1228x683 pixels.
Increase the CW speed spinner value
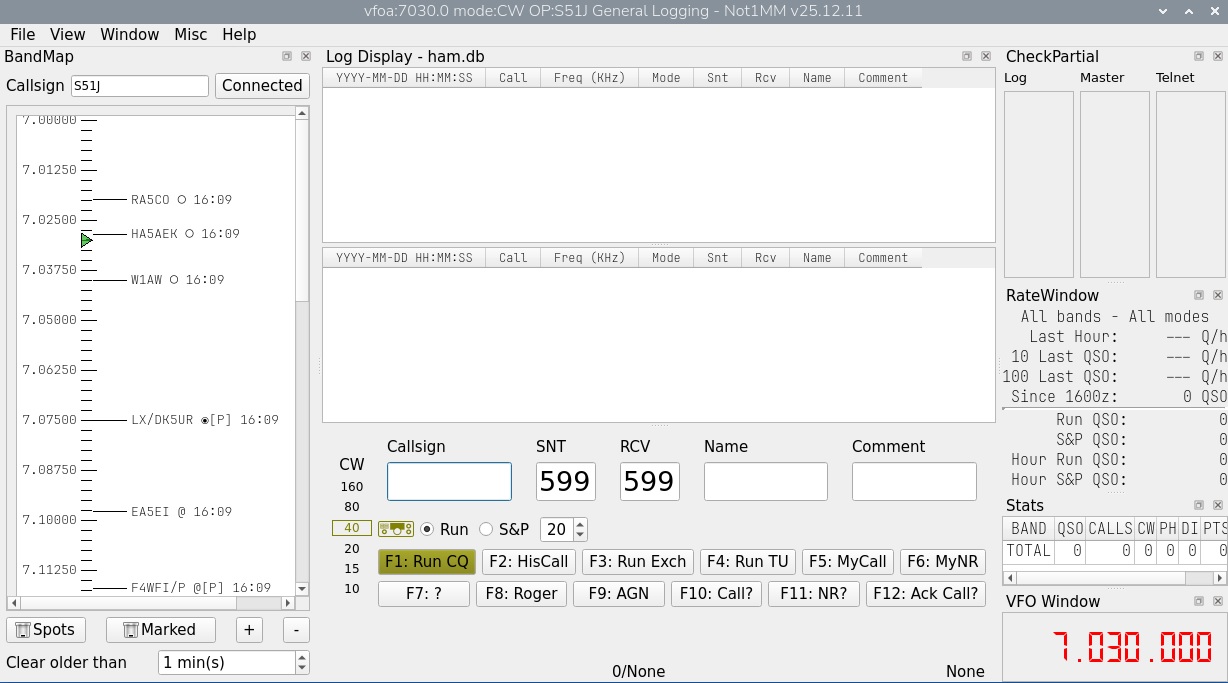pyautogui.click(x=581, y=524)
